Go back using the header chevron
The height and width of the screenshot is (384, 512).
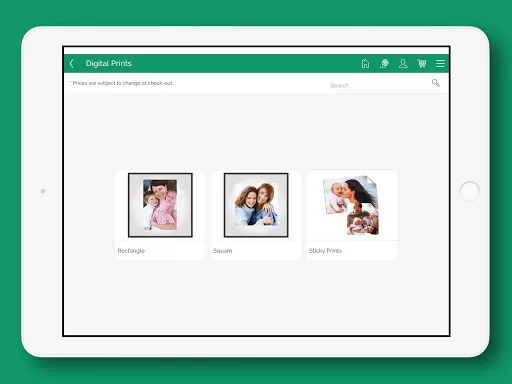(x=71, y=63)
